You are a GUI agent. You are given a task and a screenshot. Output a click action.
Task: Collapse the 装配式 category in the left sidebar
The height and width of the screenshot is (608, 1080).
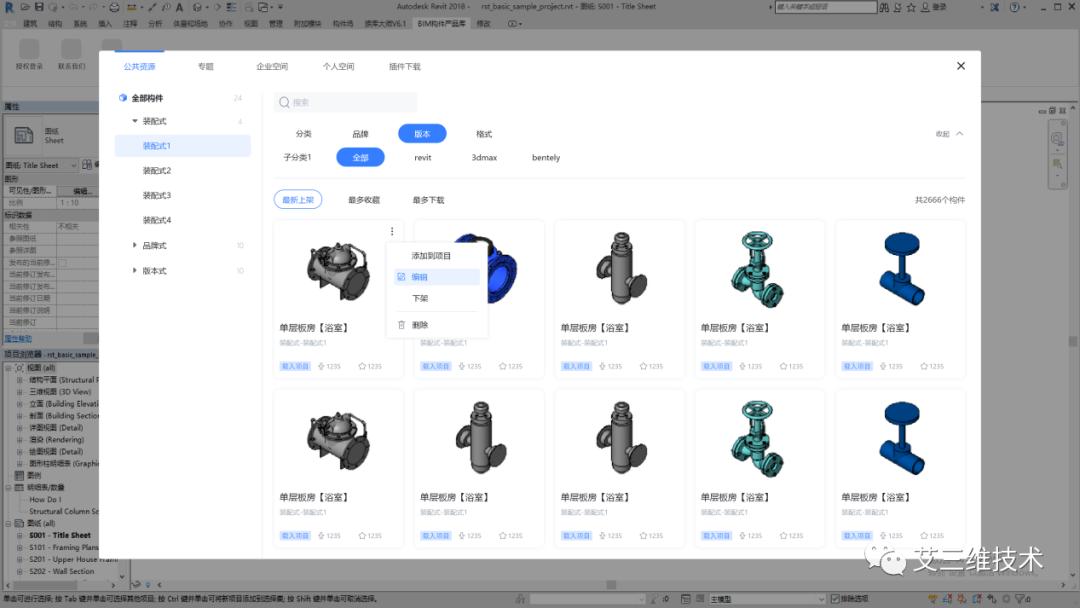(x=135, y=123)
